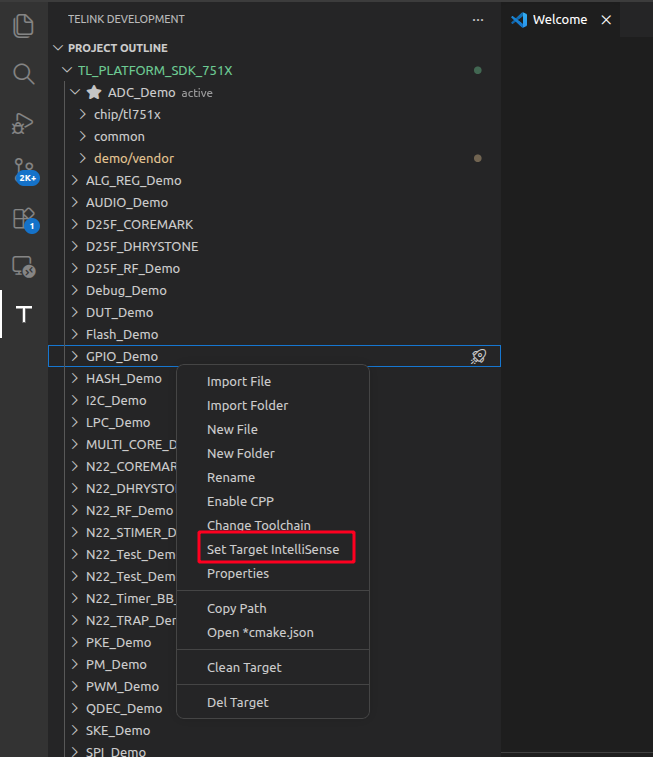Expand the GPIO_Demo target
The image size is (653, 757).
[75, 356]
